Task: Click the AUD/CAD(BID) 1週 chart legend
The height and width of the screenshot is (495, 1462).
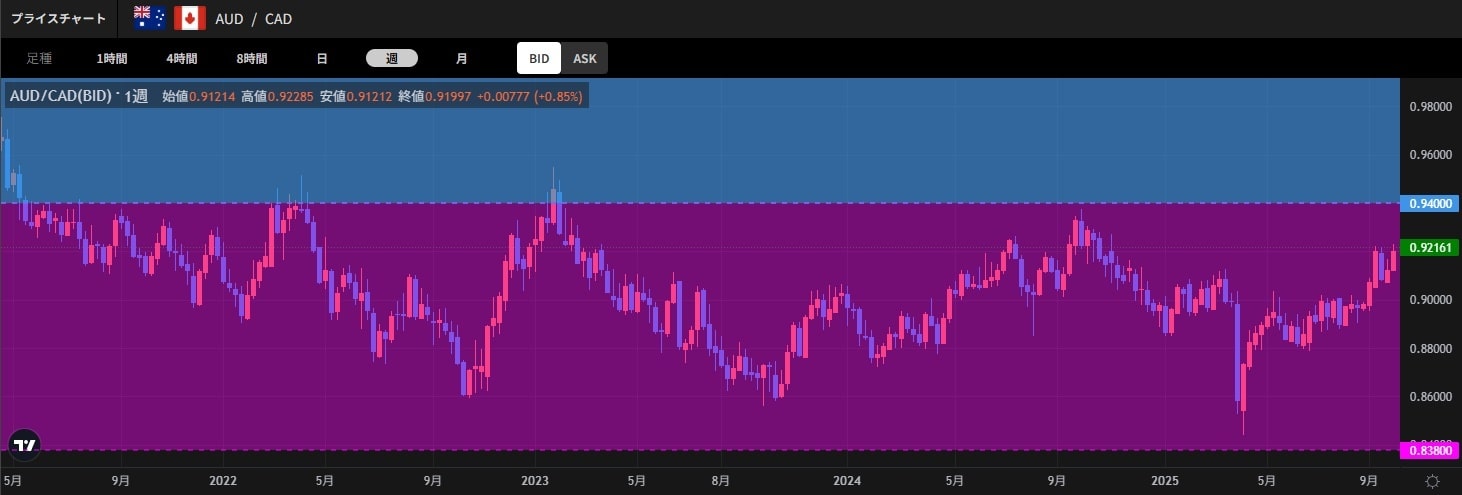Action: [78, 97]
